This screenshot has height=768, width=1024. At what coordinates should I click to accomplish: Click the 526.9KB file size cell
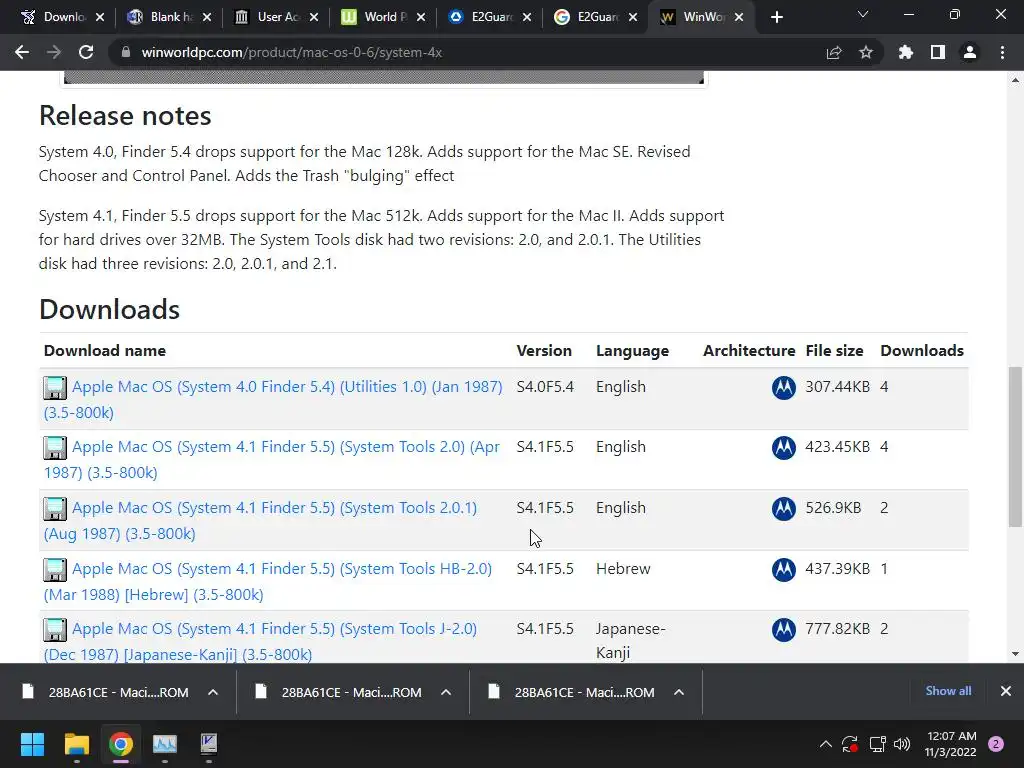(833, 508)
